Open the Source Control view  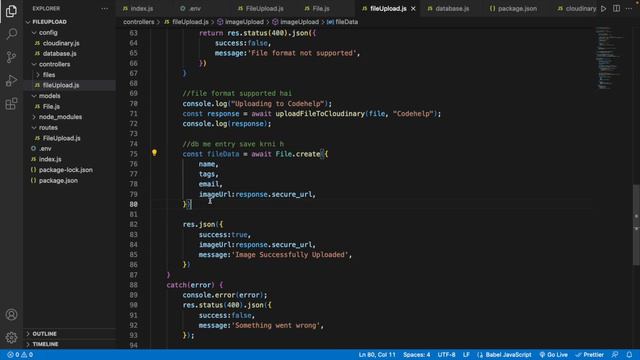coord(11,57)
